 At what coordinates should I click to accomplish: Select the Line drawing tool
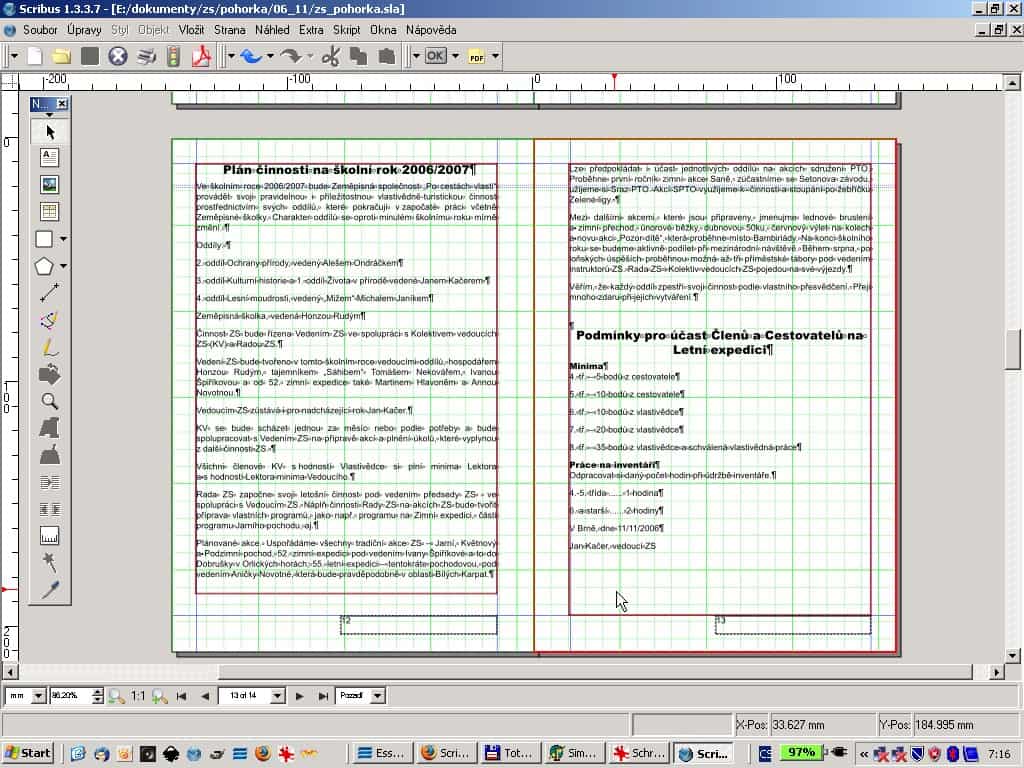(49, 294)
